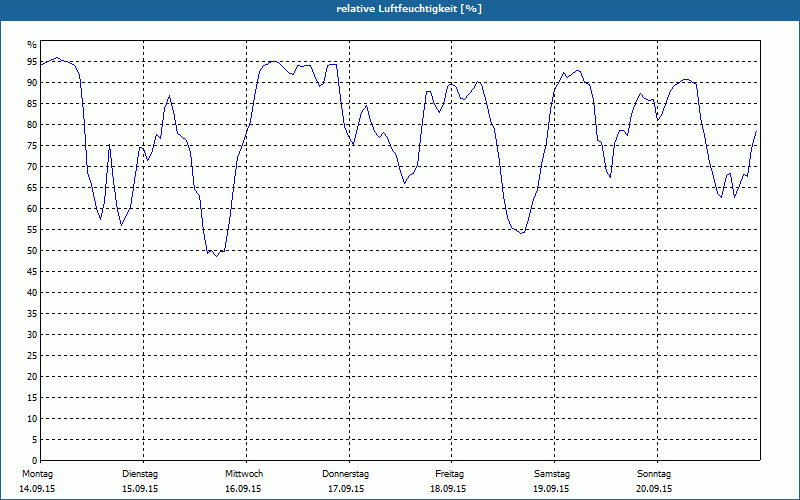
Task: Select the 25 y-axis label
Action: [32, 356]
